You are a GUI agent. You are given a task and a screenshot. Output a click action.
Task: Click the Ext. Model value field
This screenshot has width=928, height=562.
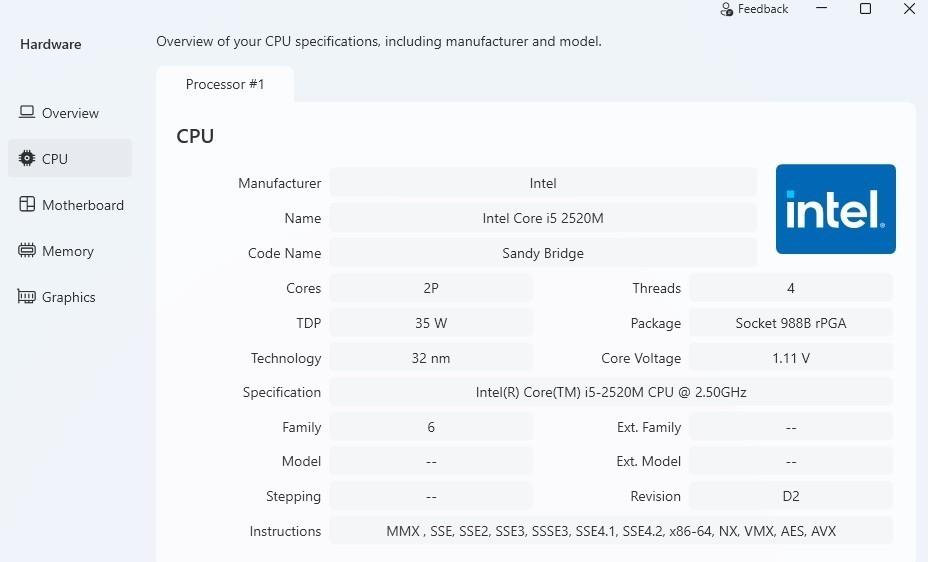point(791,461)
